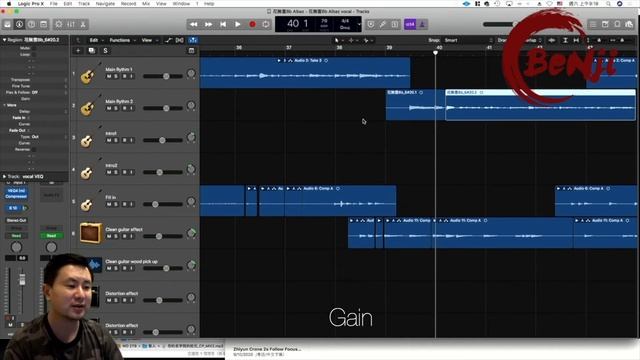640x360 pixels.
Task: Open the Loop Browser button
Action: coord(617,24)
